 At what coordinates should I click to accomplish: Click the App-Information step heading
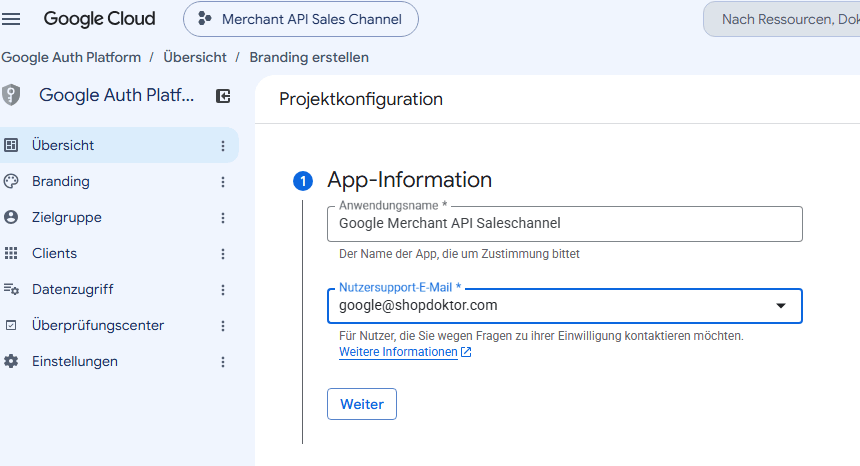click(410, 180)
